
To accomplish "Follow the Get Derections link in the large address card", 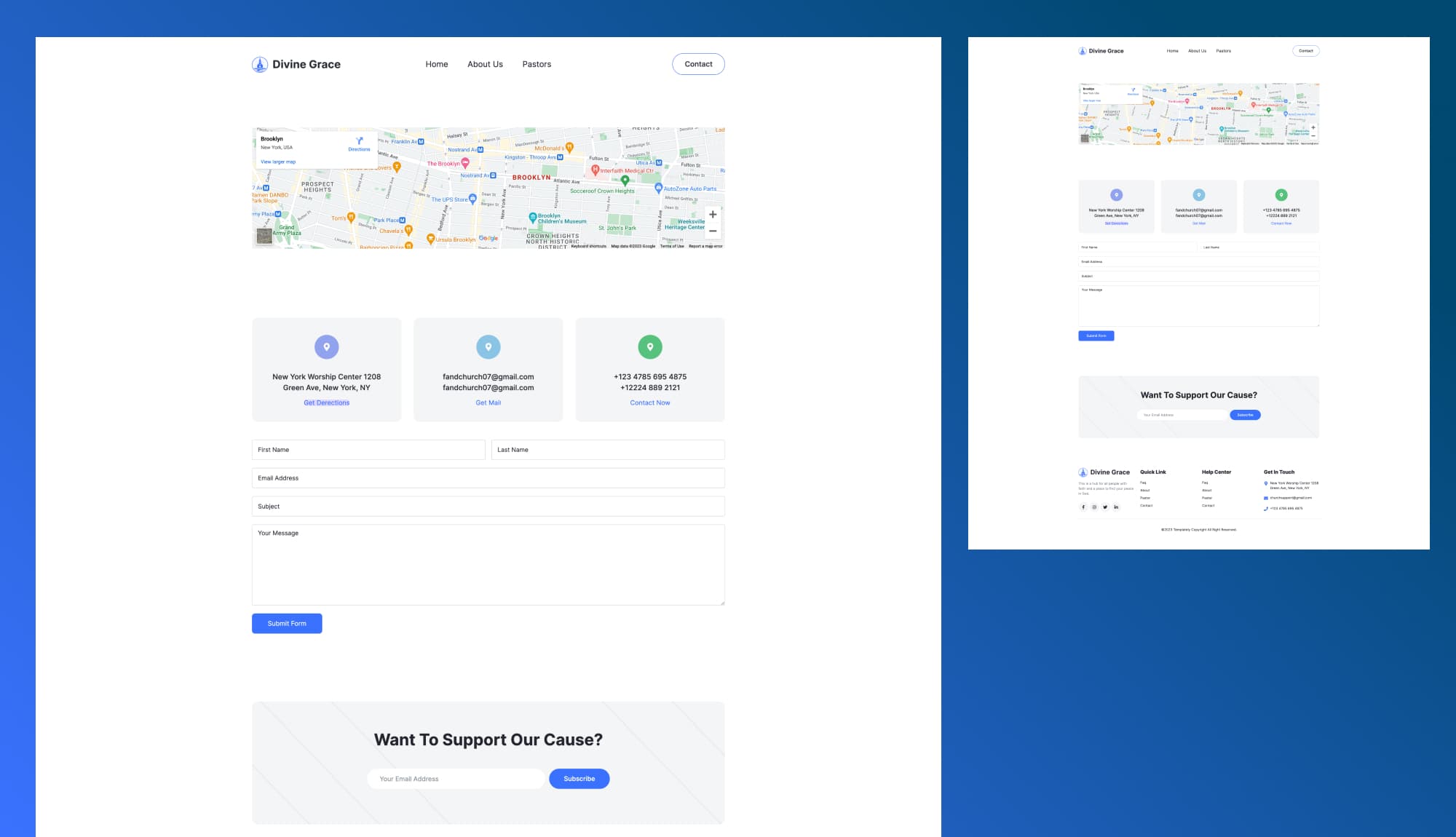I will (327, 402).
